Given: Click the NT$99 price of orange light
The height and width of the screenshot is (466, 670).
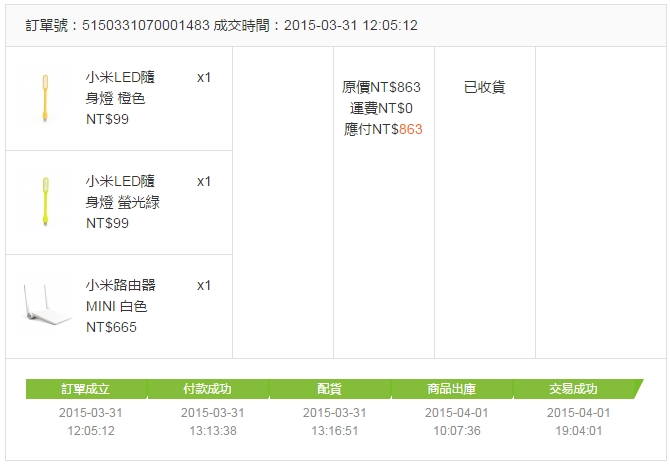Looking at the screenshot, I should pos(107,119).
